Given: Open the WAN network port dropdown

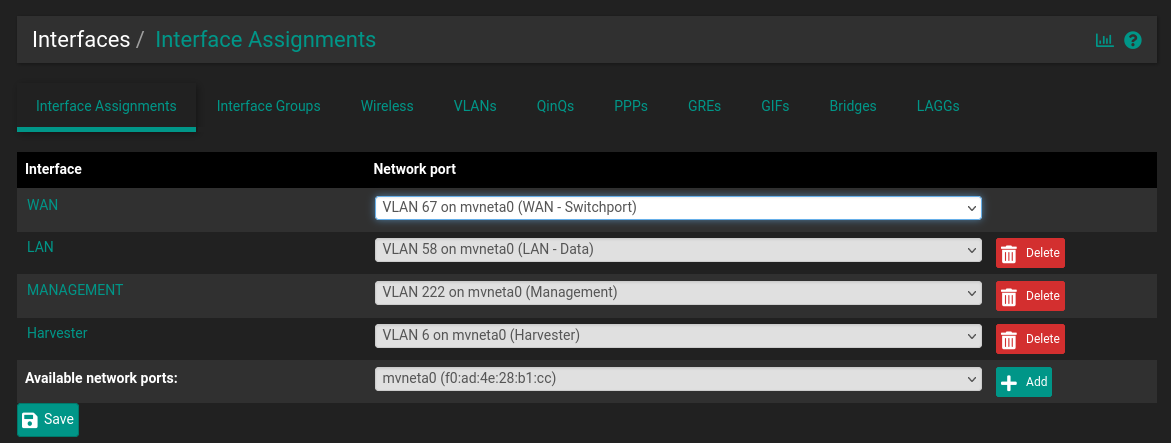Looking at the screenshot, I should 677,207.
